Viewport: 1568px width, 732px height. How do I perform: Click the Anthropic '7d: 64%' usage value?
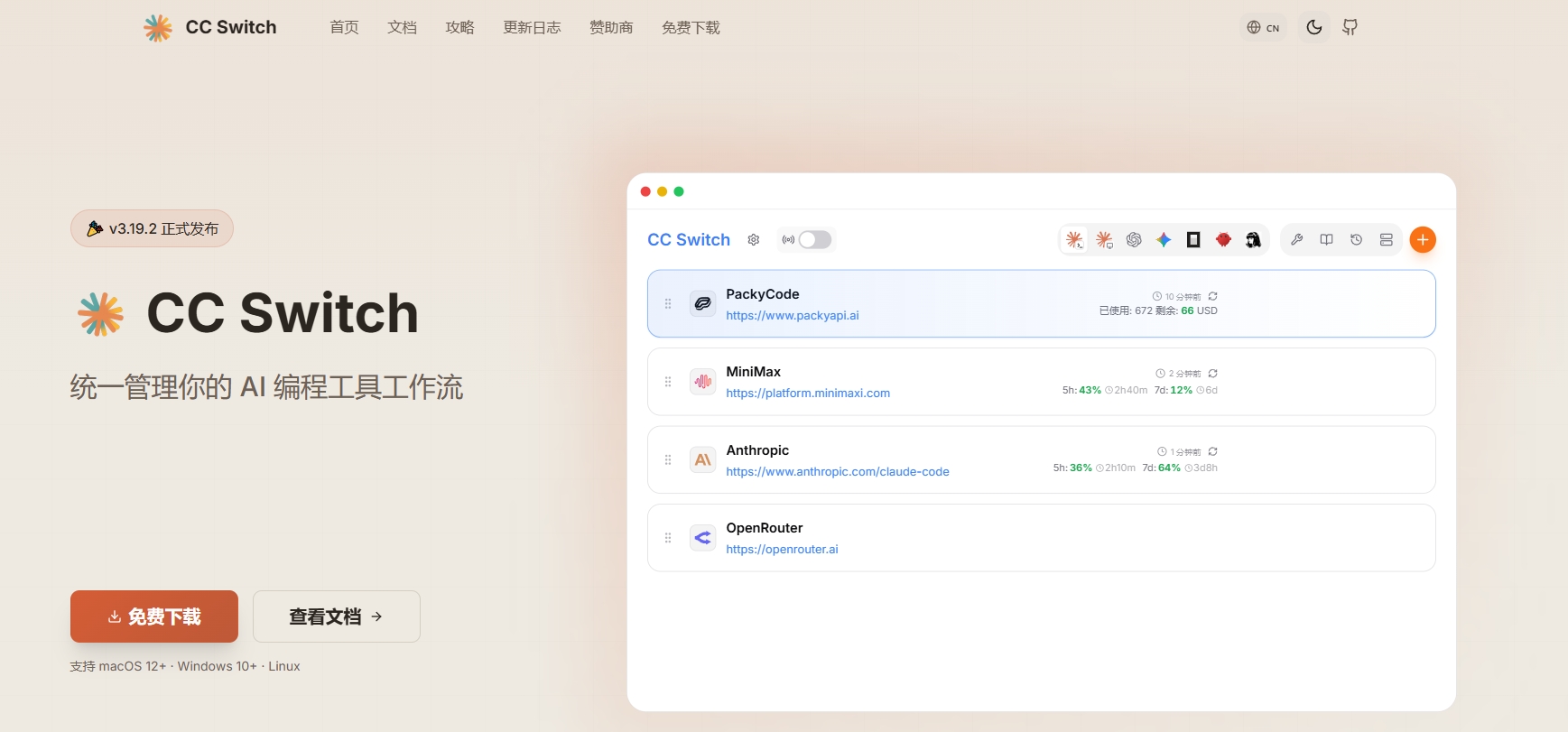click(1162, 468)
